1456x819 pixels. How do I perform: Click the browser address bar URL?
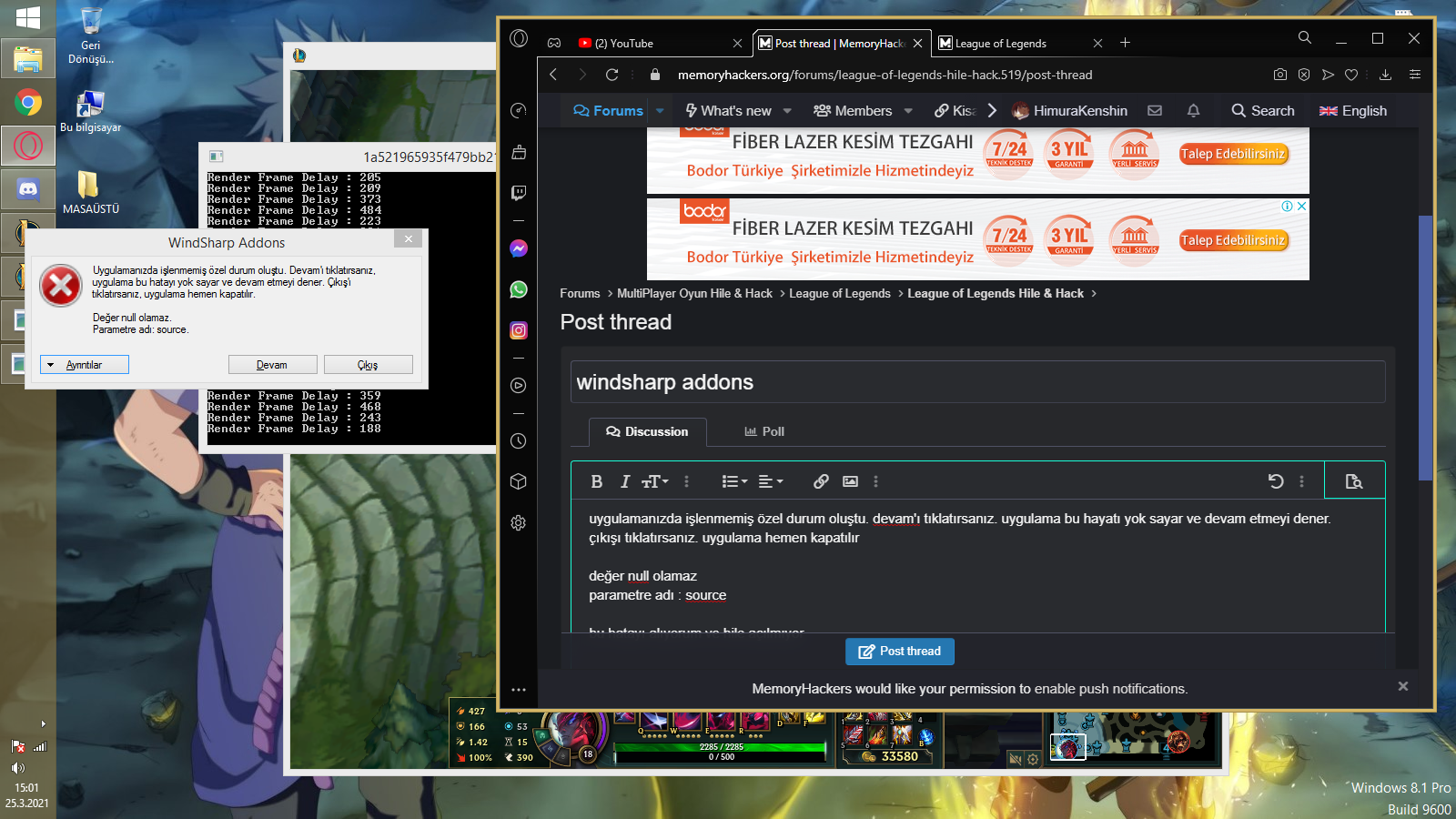[x=885, y=75]
